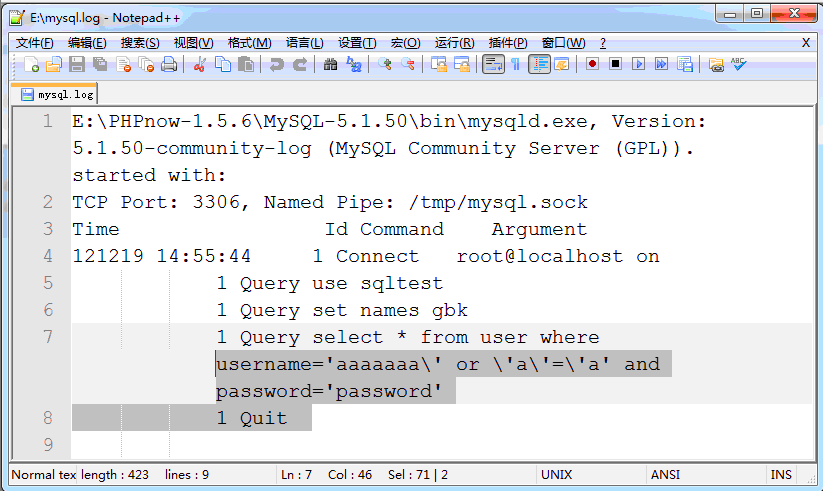Click line number 4 in margin

48,256
